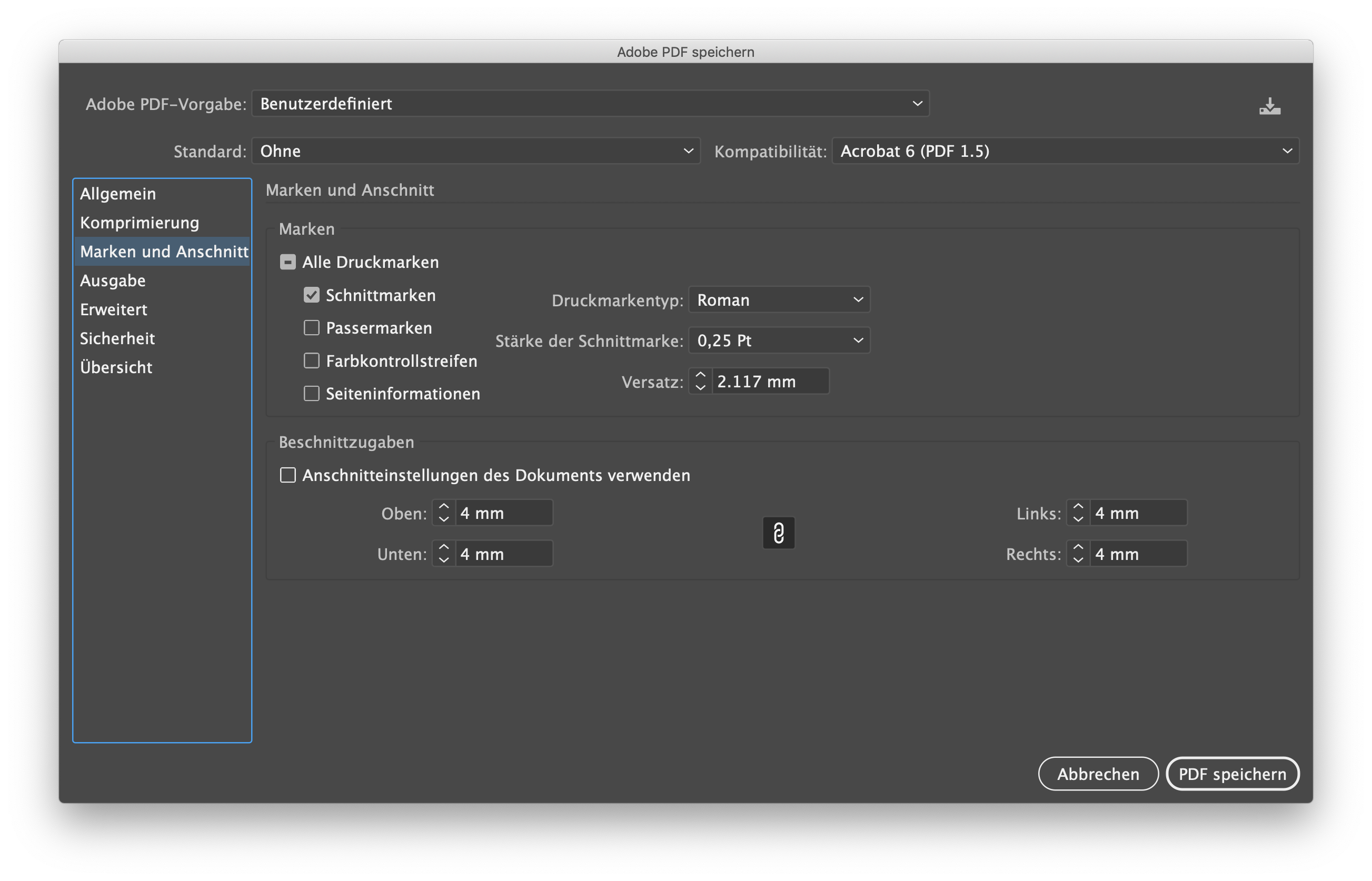Increase the Links bleed with up arrow
The width and height of the screenshot is (1372, 881).
click(x=1078, y=506)
